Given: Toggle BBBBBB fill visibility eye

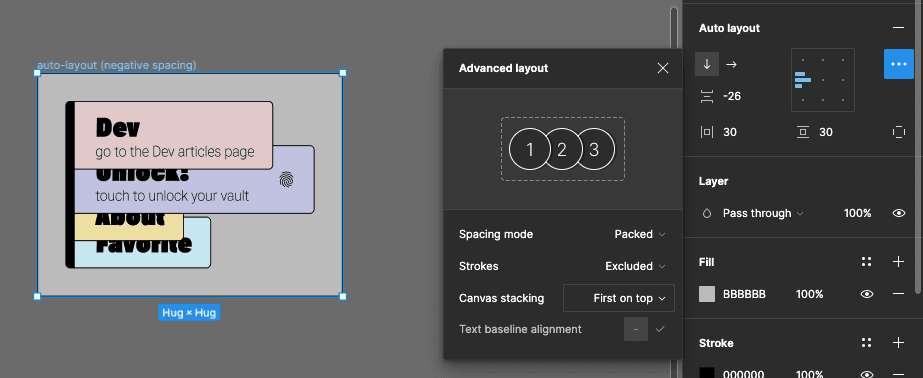Looking at the screenshot, I should [866, 294].
